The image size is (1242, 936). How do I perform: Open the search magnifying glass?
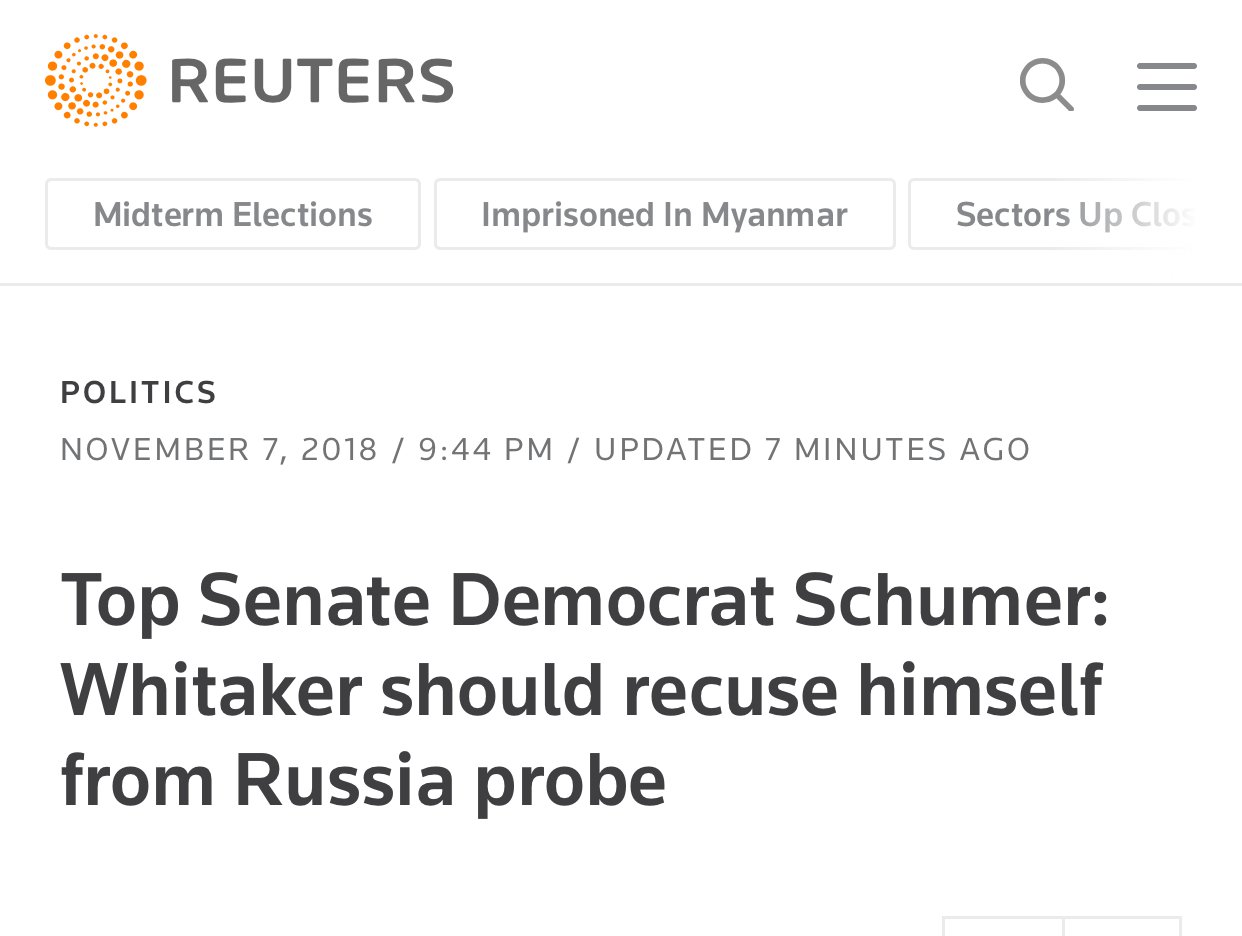pos(1046,85)
